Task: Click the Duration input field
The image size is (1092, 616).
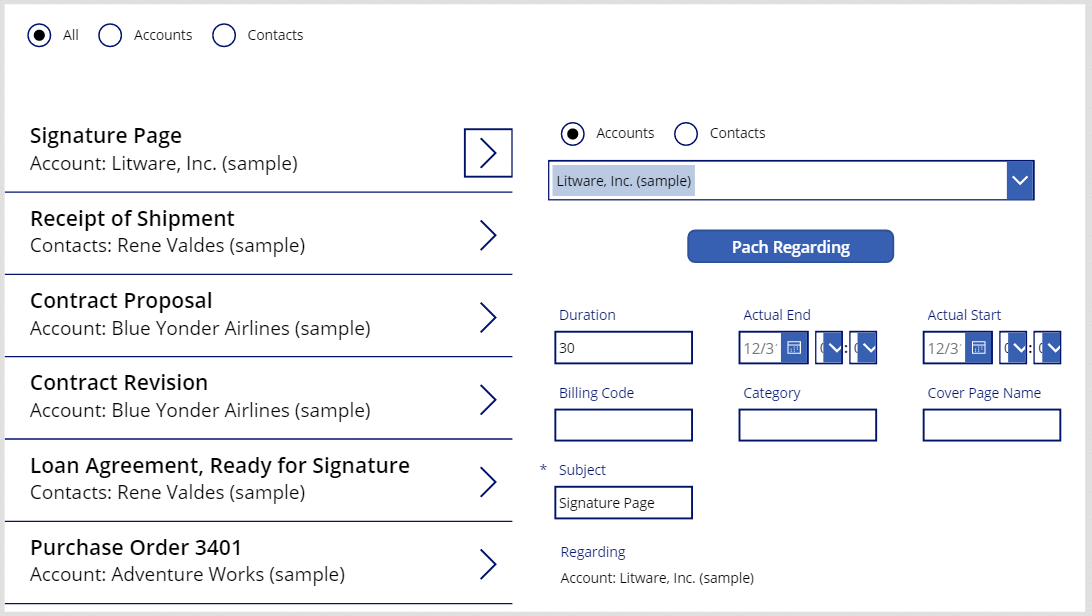Action: [x=623, y=347]
